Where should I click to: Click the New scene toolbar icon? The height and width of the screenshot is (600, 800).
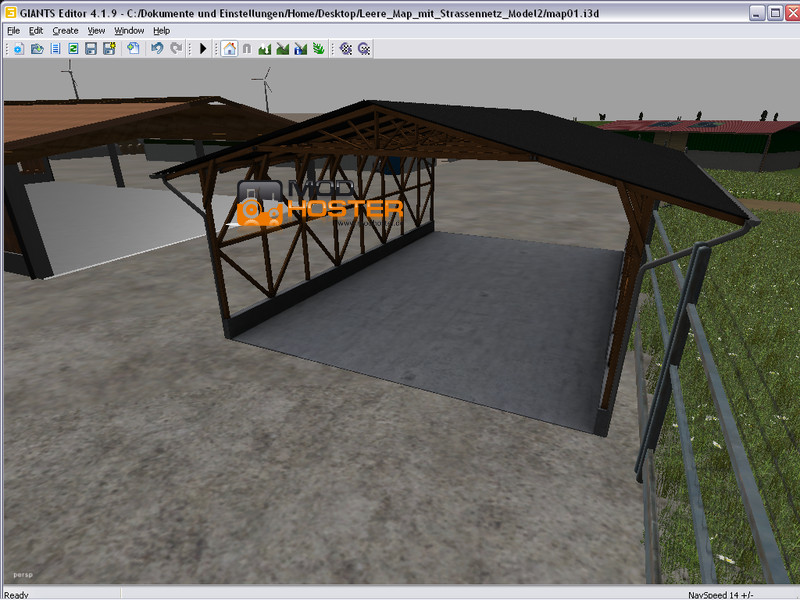click(18, 49)
